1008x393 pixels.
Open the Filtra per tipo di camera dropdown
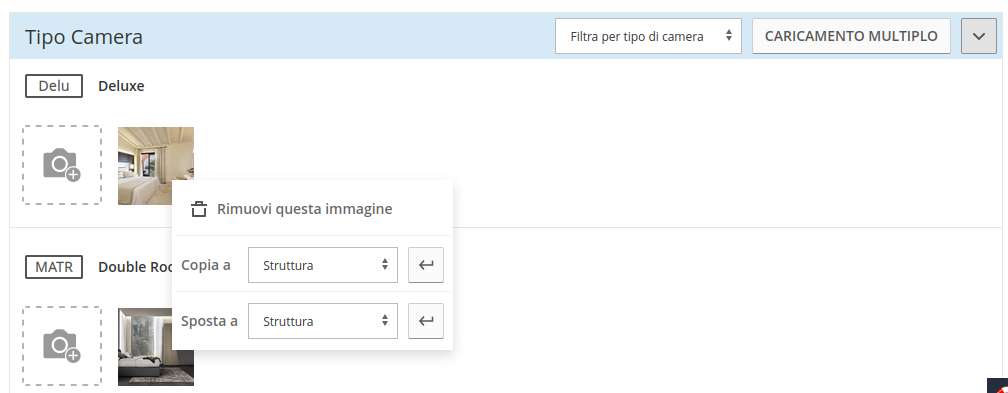pos(648,37)
